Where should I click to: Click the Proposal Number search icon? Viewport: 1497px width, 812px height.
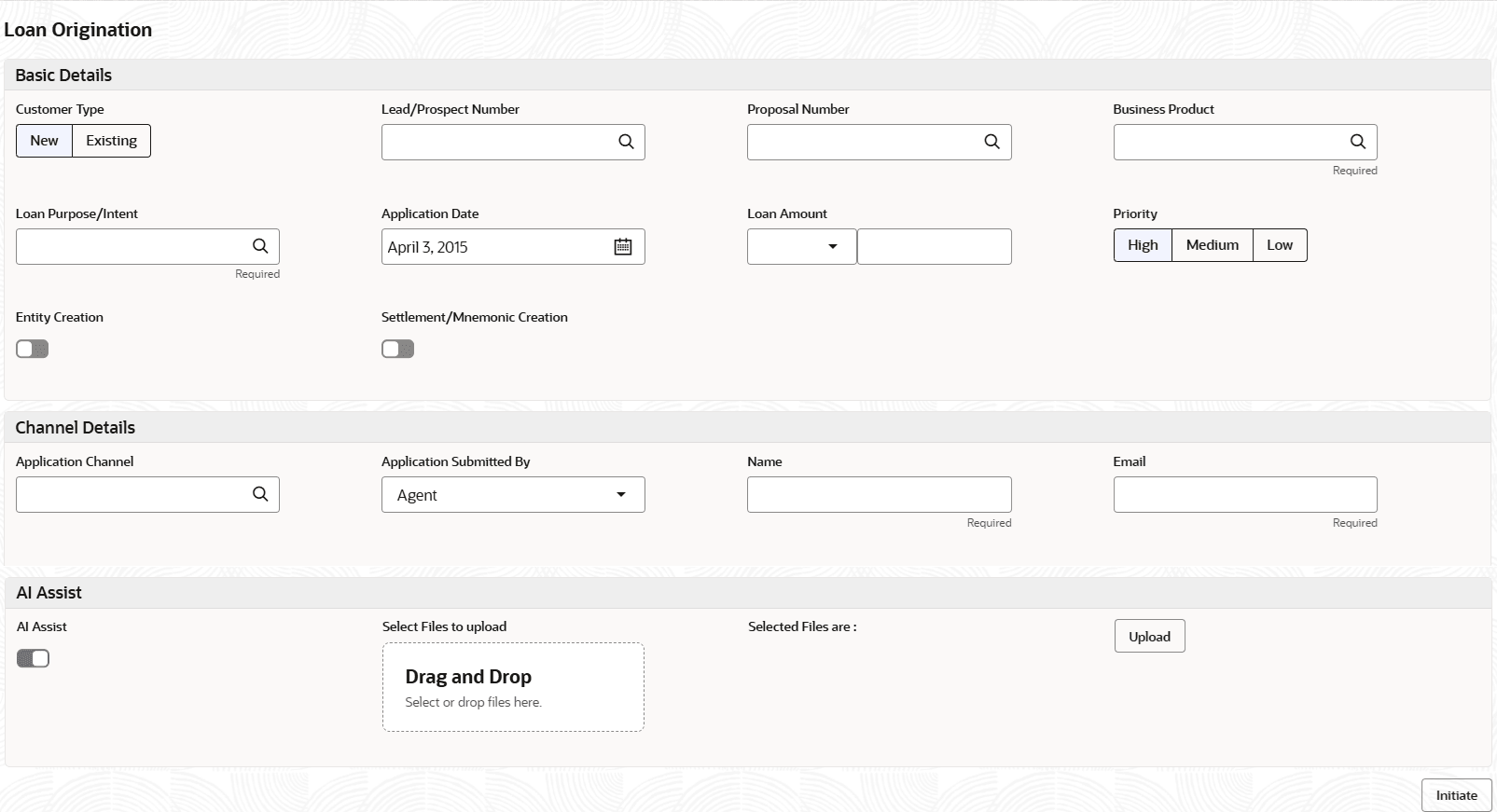coord(991,142)
